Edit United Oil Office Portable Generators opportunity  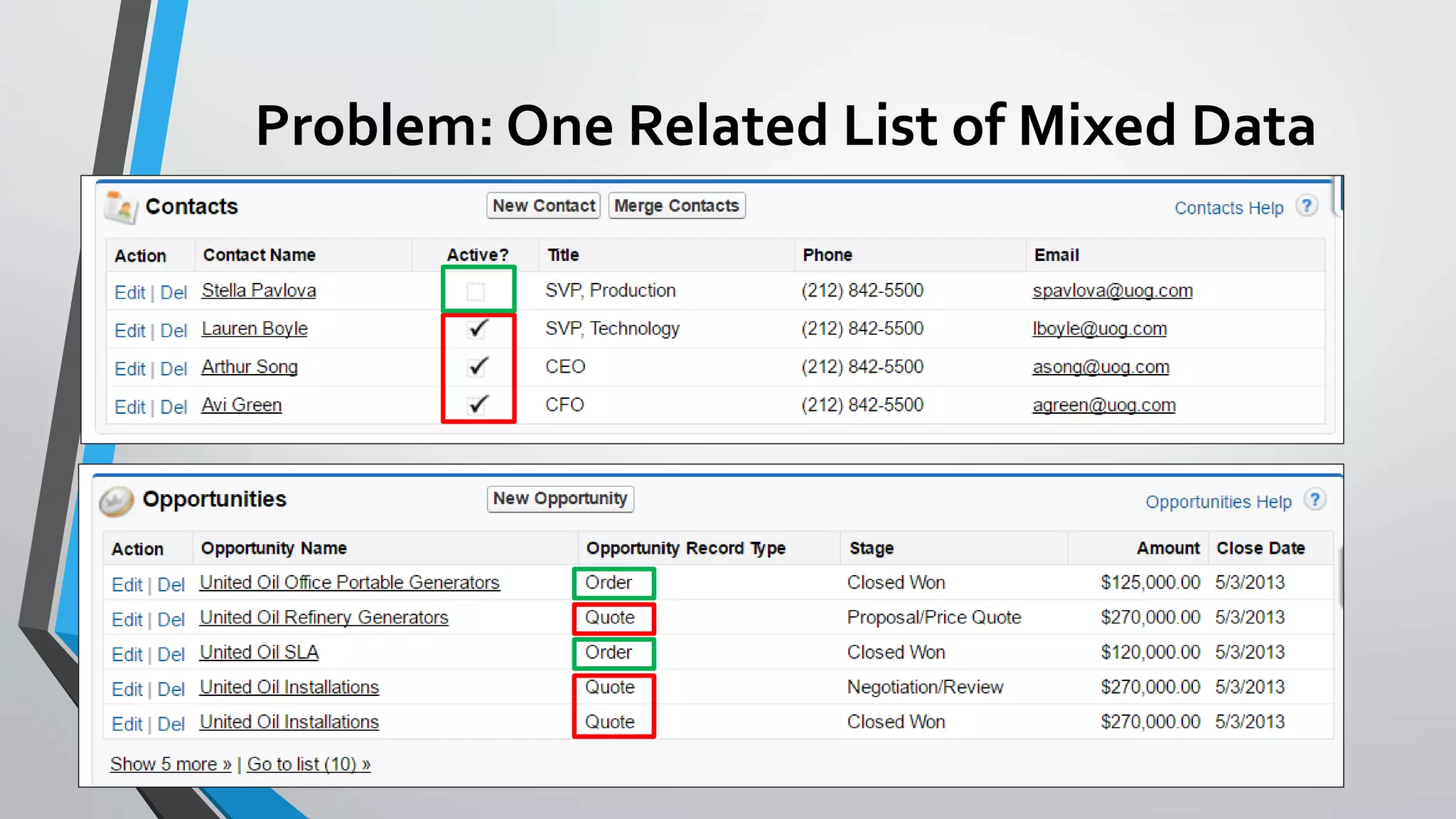click(x=127, y=585)
